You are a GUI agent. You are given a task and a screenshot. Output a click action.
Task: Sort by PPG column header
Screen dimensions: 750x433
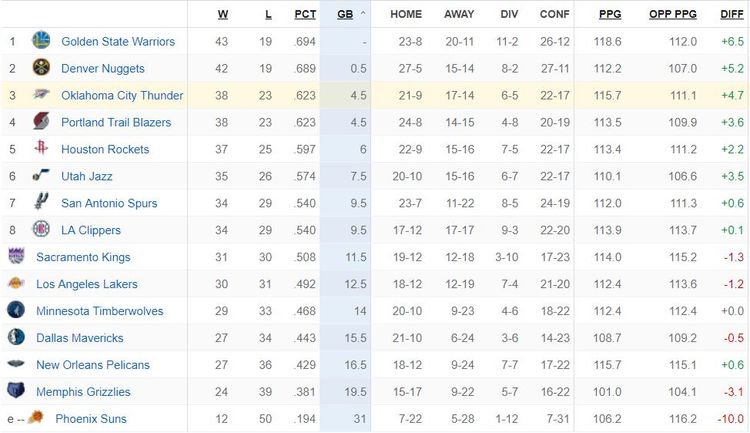(609, 14)
